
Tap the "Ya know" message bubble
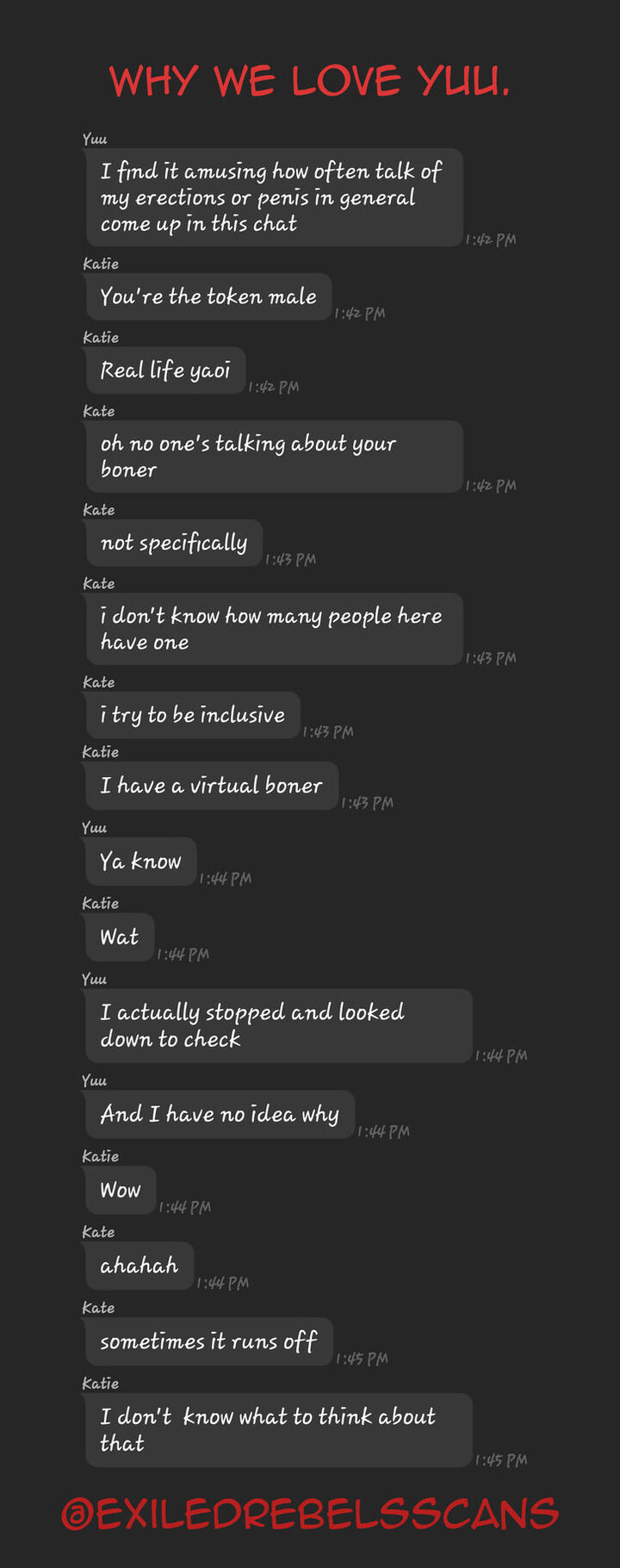tap(140, 862)
